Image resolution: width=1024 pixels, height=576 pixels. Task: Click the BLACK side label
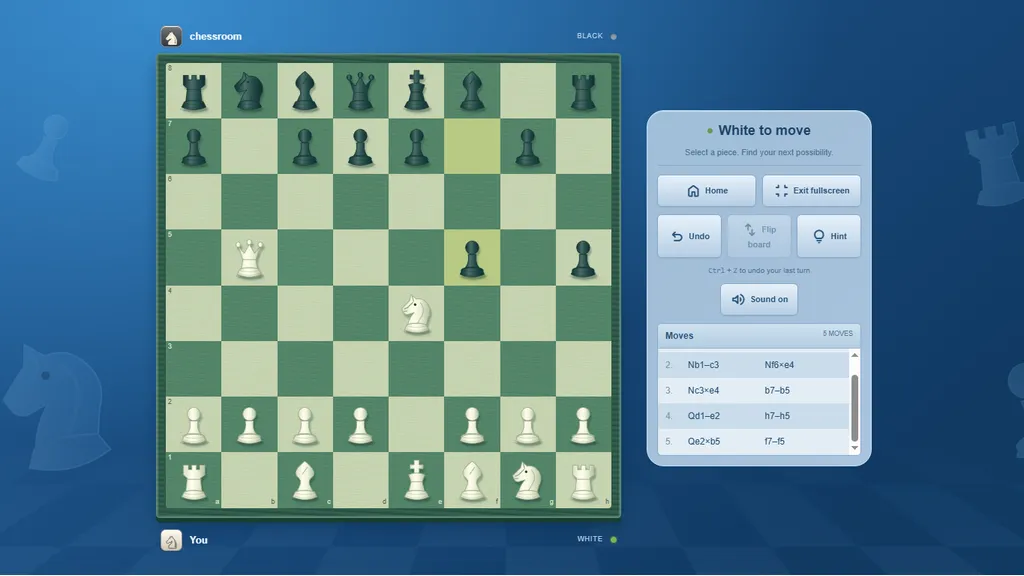(x=590, y=36)
